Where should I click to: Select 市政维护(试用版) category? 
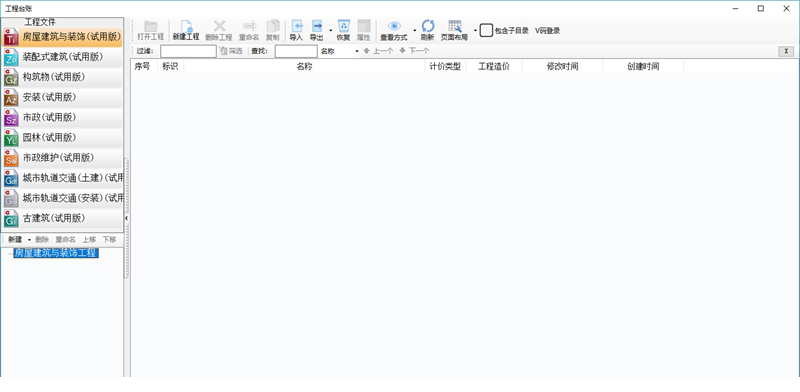pyautogui.click(x=62, y=158)
